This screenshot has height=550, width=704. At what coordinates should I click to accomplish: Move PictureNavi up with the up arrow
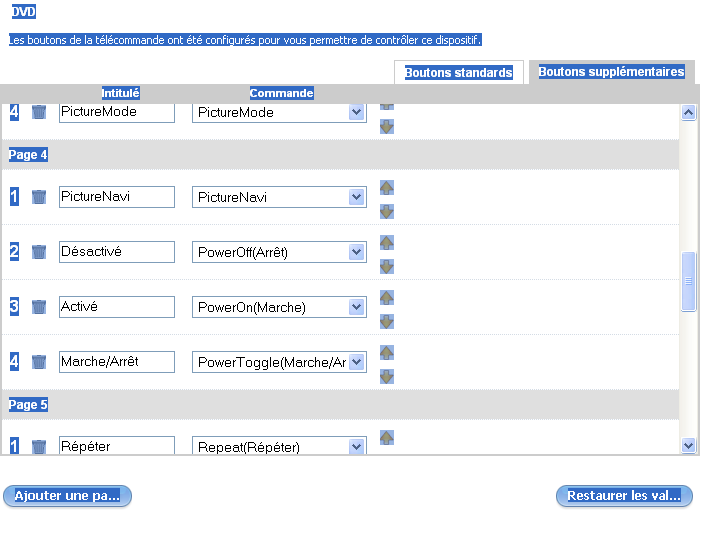387,188
